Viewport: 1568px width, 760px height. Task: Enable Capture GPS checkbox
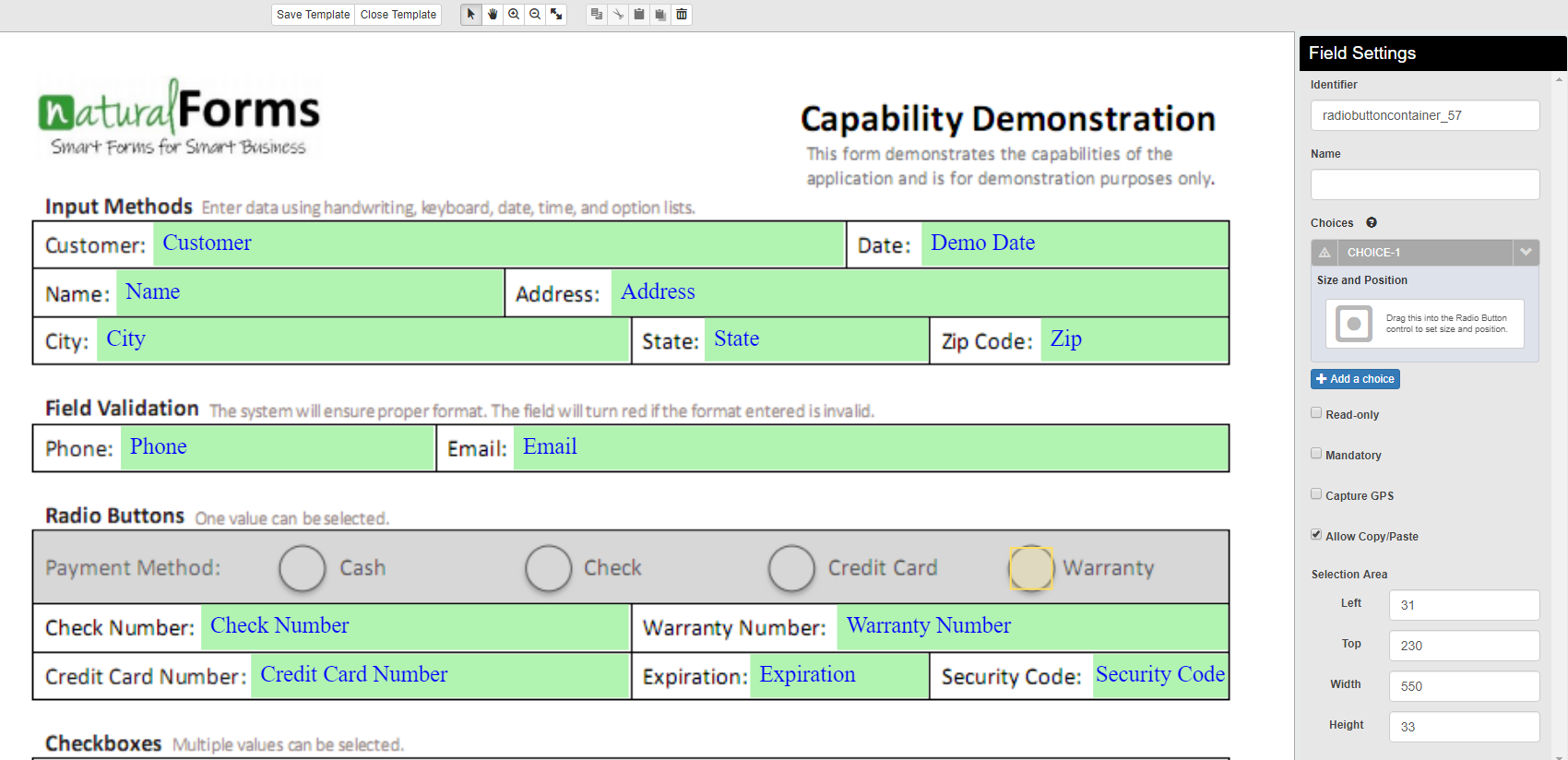click(x=1316, y=494)
